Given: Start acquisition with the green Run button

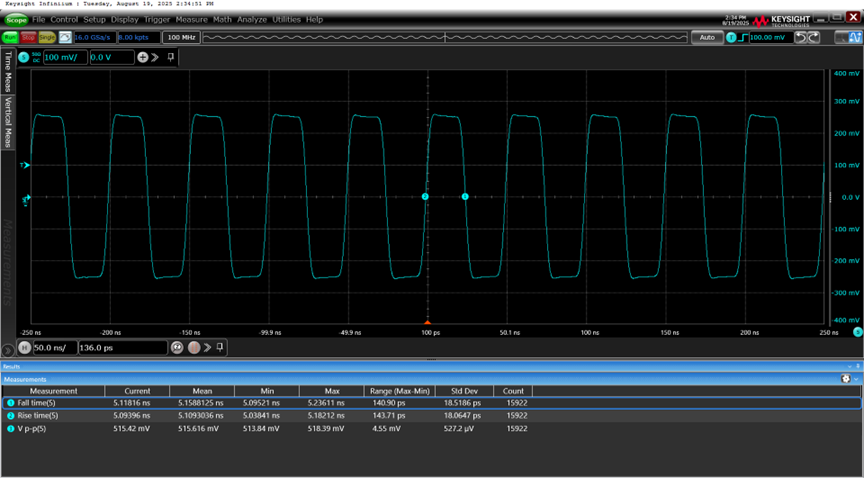Looking at the screenshot, I should click(x=10, y=37).
